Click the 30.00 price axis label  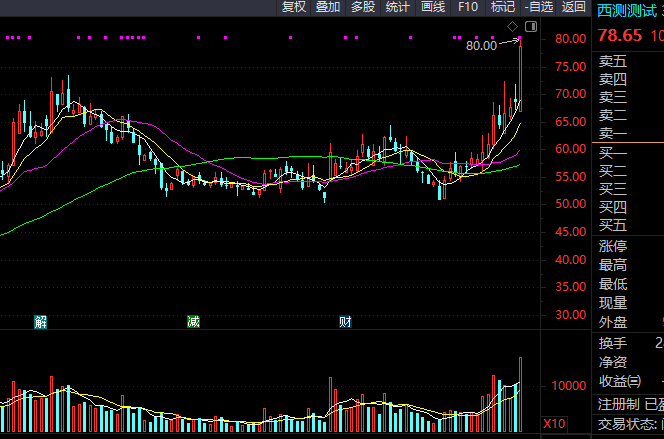570,315
